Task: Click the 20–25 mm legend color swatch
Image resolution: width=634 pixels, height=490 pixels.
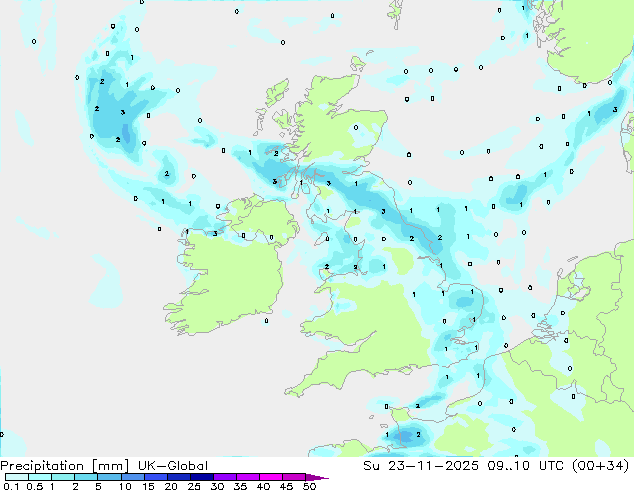Action: (178, 477)
